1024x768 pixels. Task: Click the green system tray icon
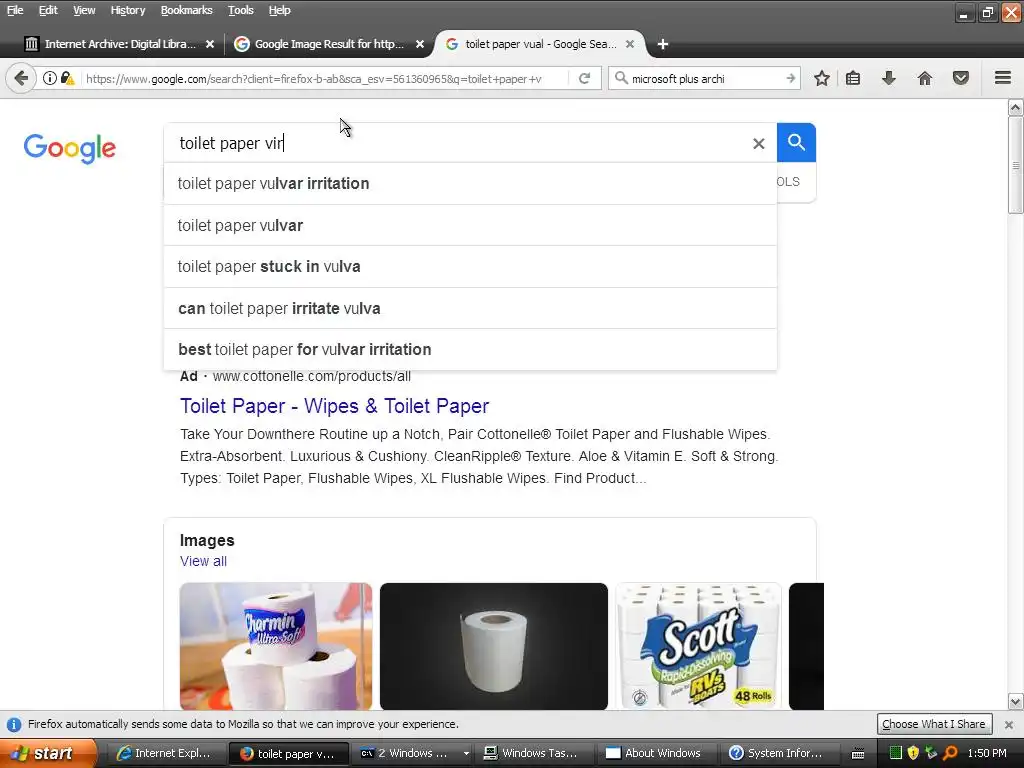click(x=896, y=753)
